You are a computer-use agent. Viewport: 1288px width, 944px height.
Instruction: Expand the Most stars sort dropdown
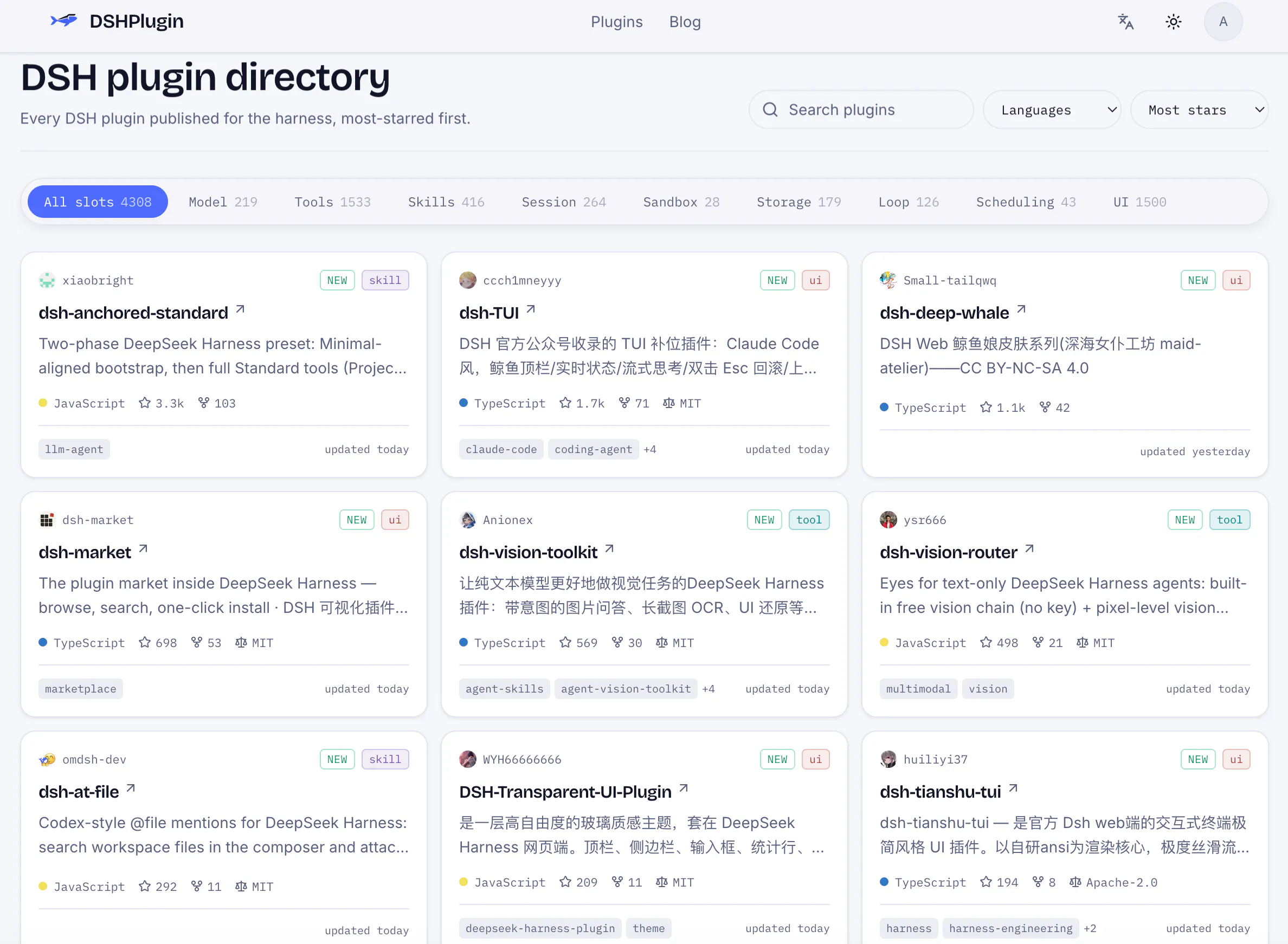pyautogui.click(x=1200, y=109)
